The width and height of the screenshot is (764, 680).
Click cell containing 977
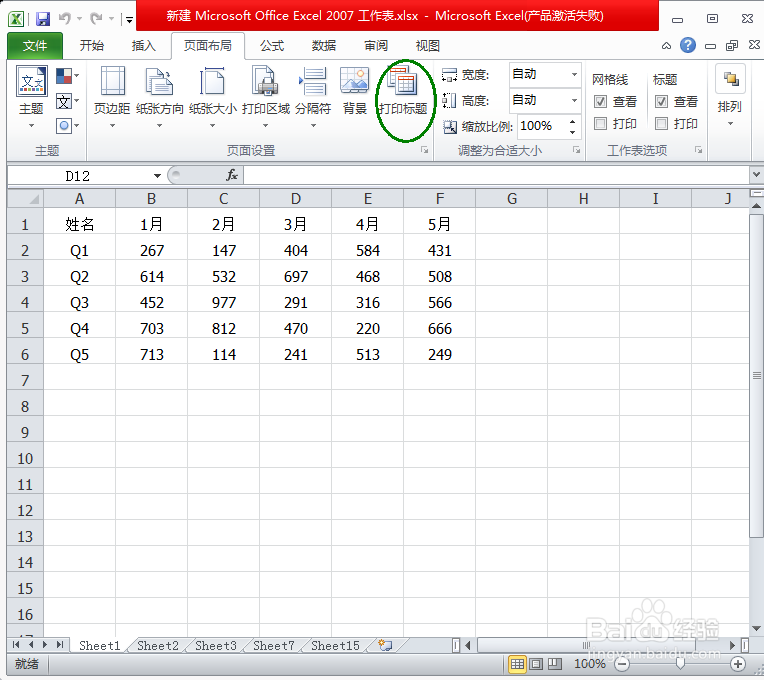(x=224, y=302)
